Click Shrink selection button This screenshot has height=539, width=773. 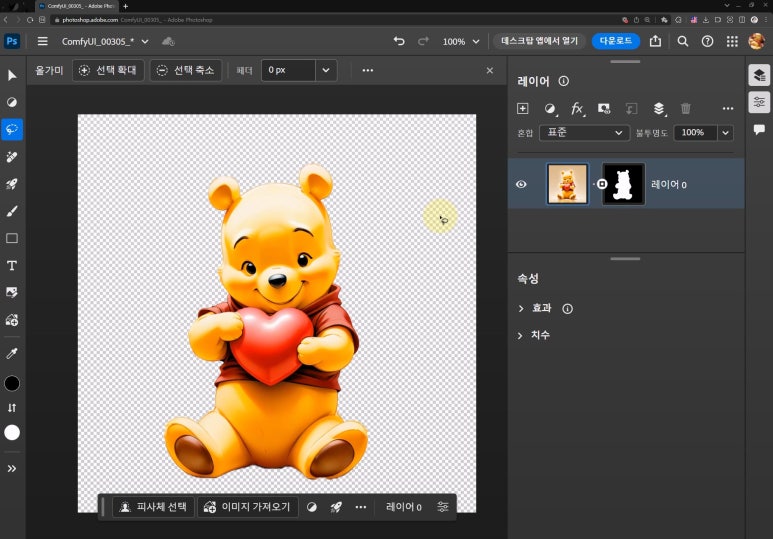coord(185,71)
